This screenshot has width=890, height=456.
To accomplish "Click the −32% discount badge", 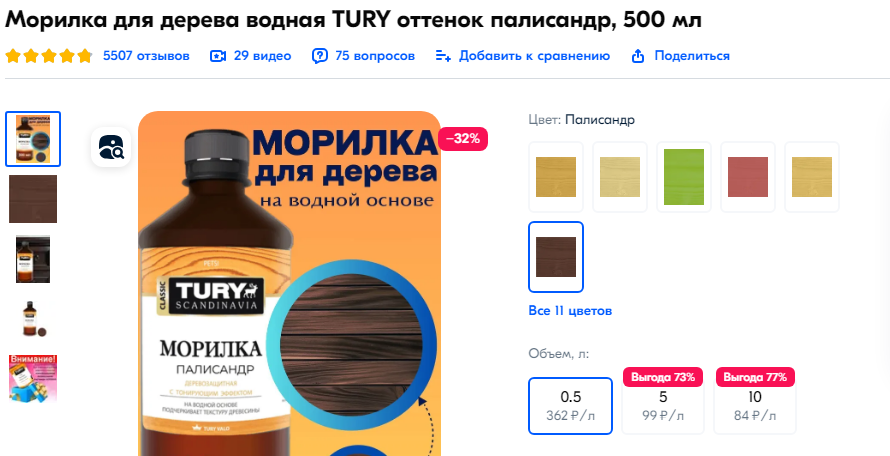I will point(463,139).
